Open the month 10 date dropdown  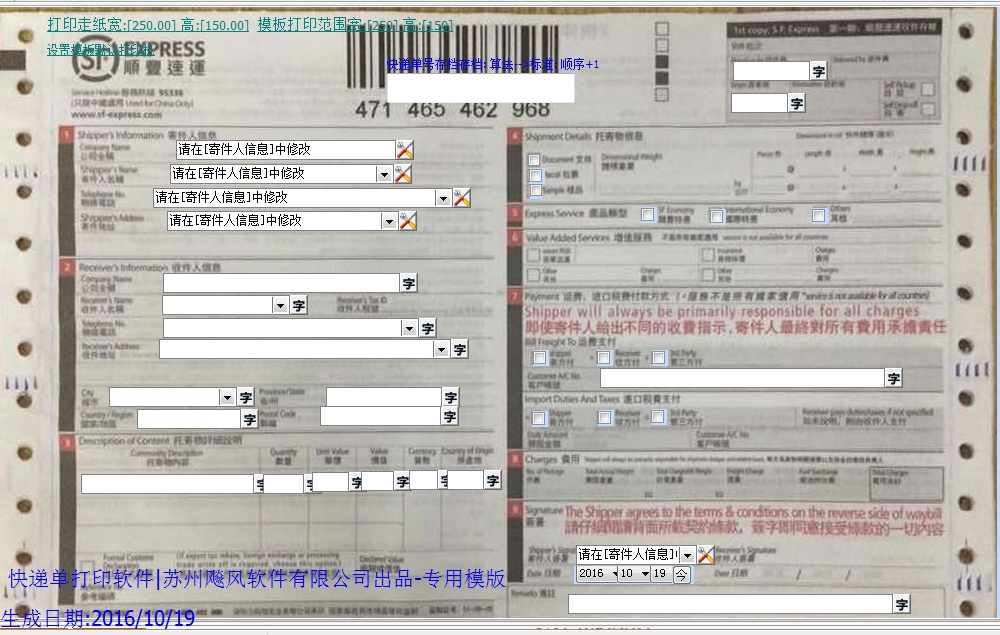[x=645, y=574]
